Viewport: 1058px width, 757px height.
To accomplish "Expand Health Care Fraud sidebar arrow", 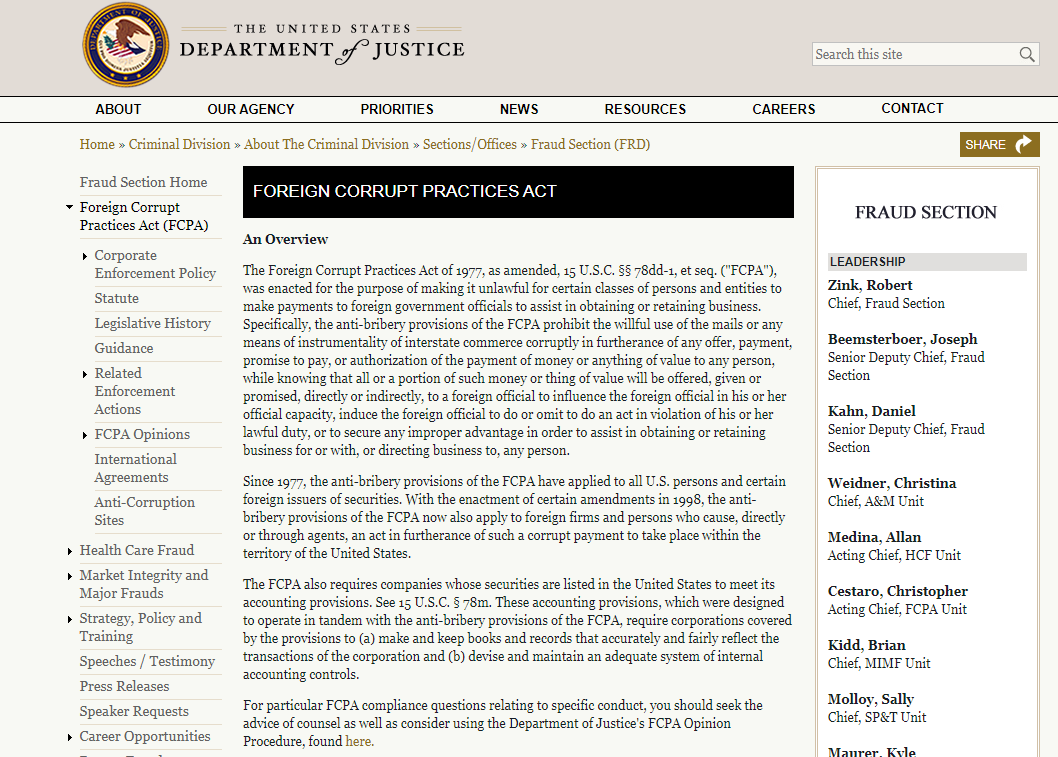I will click(69, 551).
